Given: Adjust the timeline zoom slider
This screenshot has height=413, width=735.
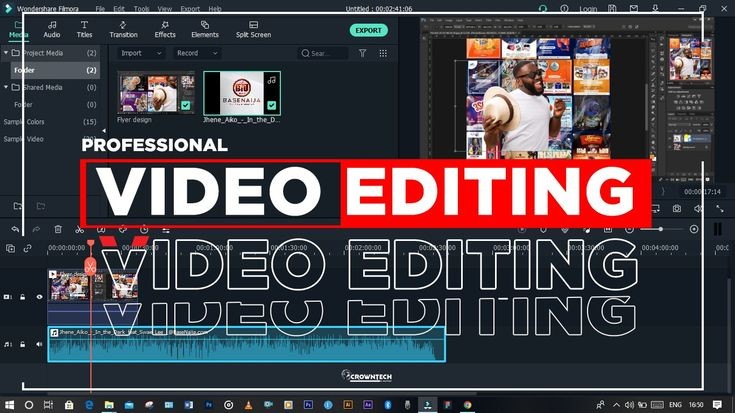Looking at the screenshot, I should 661,229.
